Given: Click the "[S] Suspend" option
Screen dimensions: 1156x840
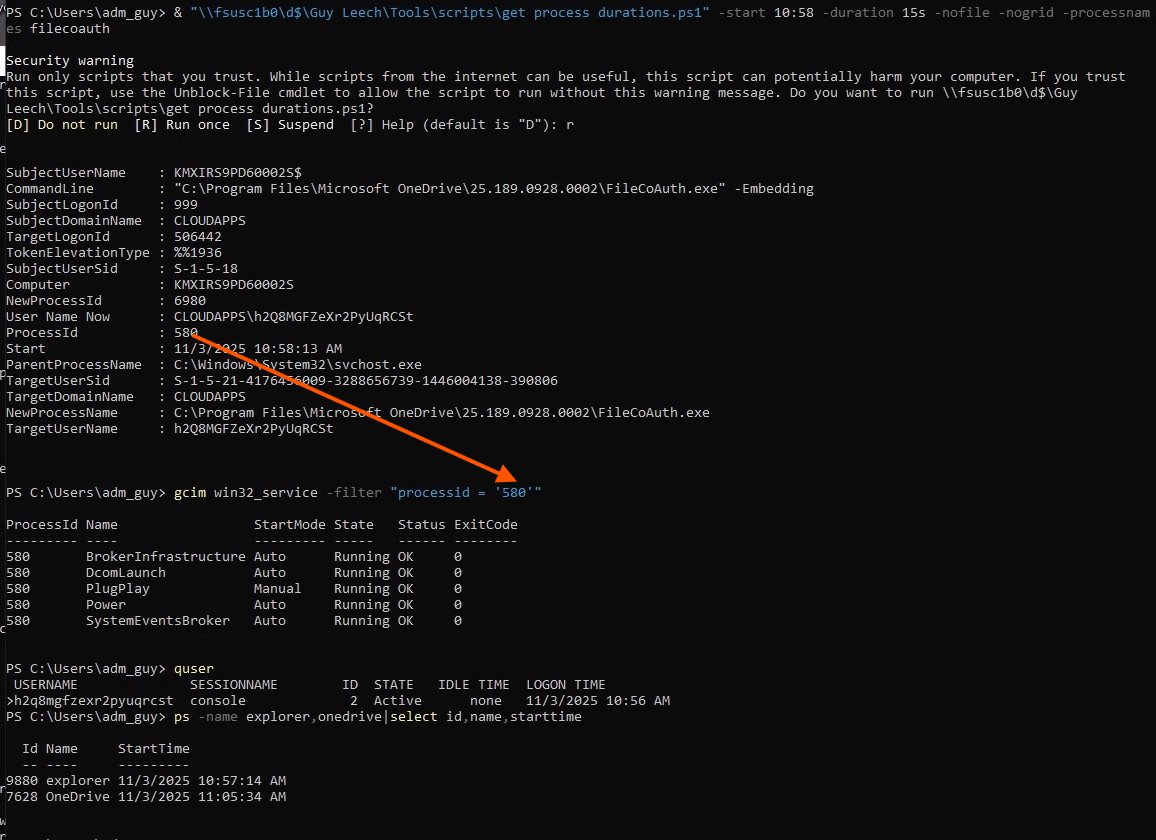Looking at the screenshot, I should point(290,125).
